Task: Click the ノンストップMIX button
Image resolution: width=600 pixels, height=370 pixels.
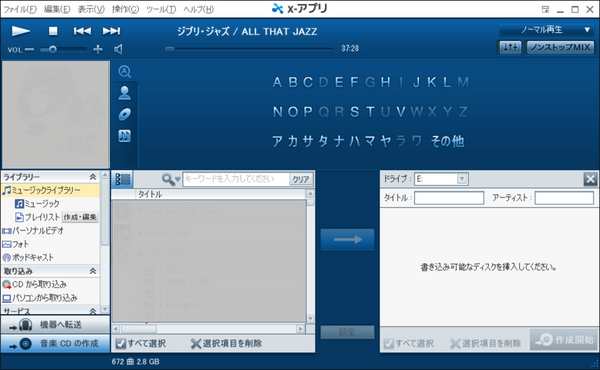Action: point(560,47)
